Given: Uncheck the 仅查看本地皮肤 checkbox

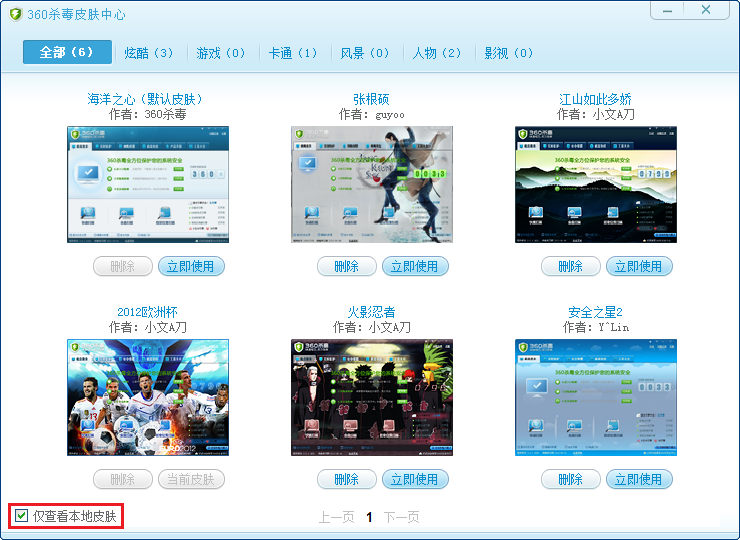Looking at the screenshot, I should (x=21, y=516).
